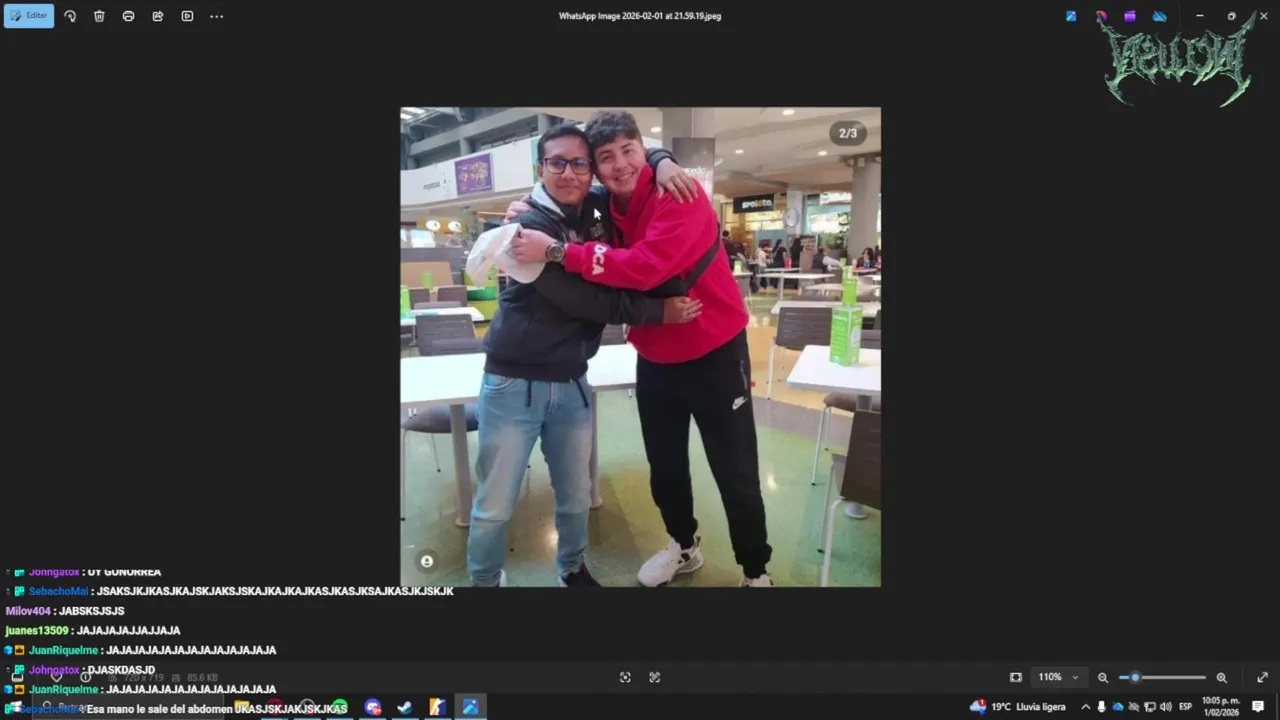Viewport: 1280px width, 720px height.
Task: Open the network icon in system tray
Action: pos(1149,707)
